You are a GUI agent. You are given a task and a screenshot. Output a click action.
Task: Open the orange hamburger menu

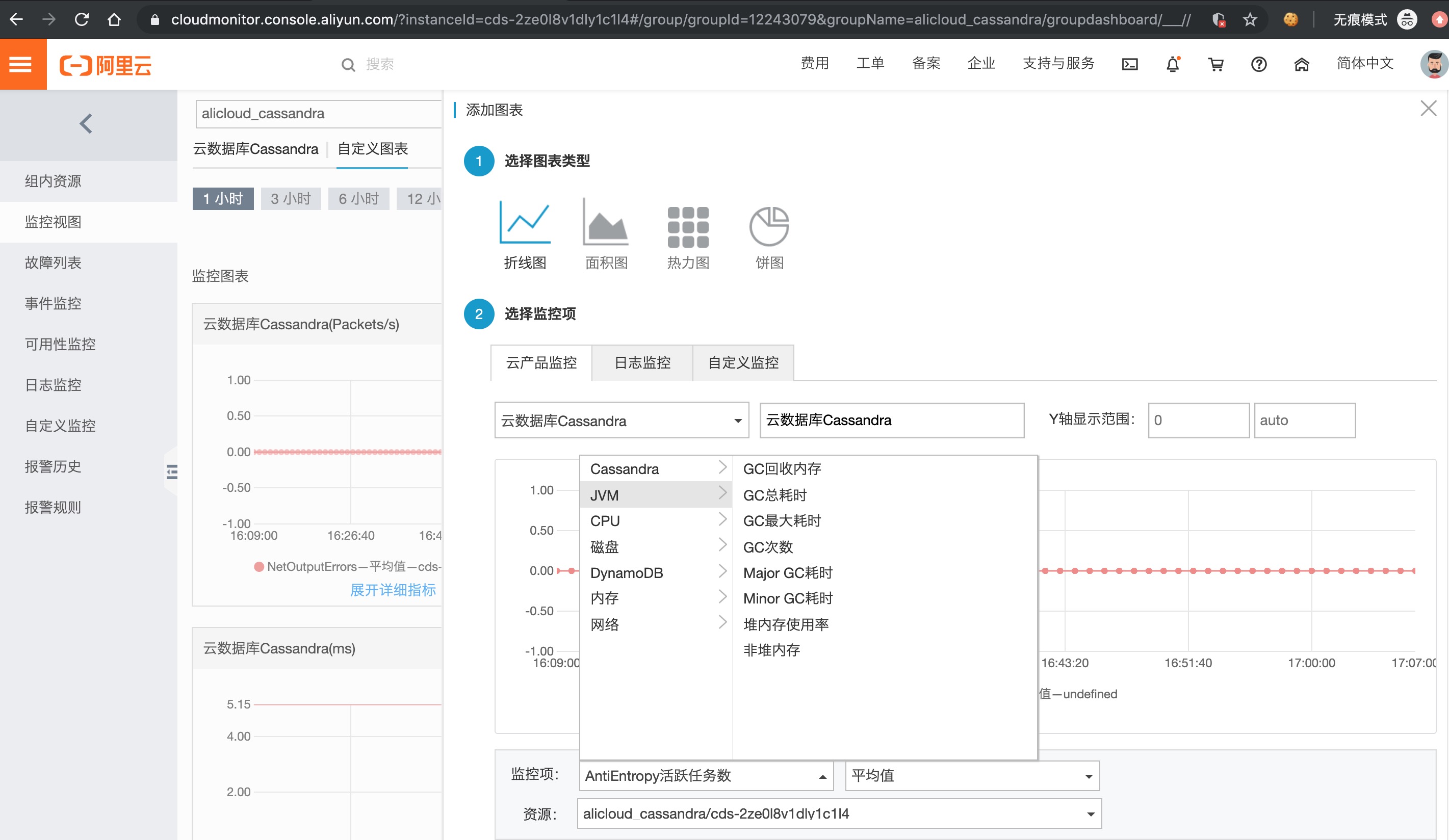(x=22, y=64)
